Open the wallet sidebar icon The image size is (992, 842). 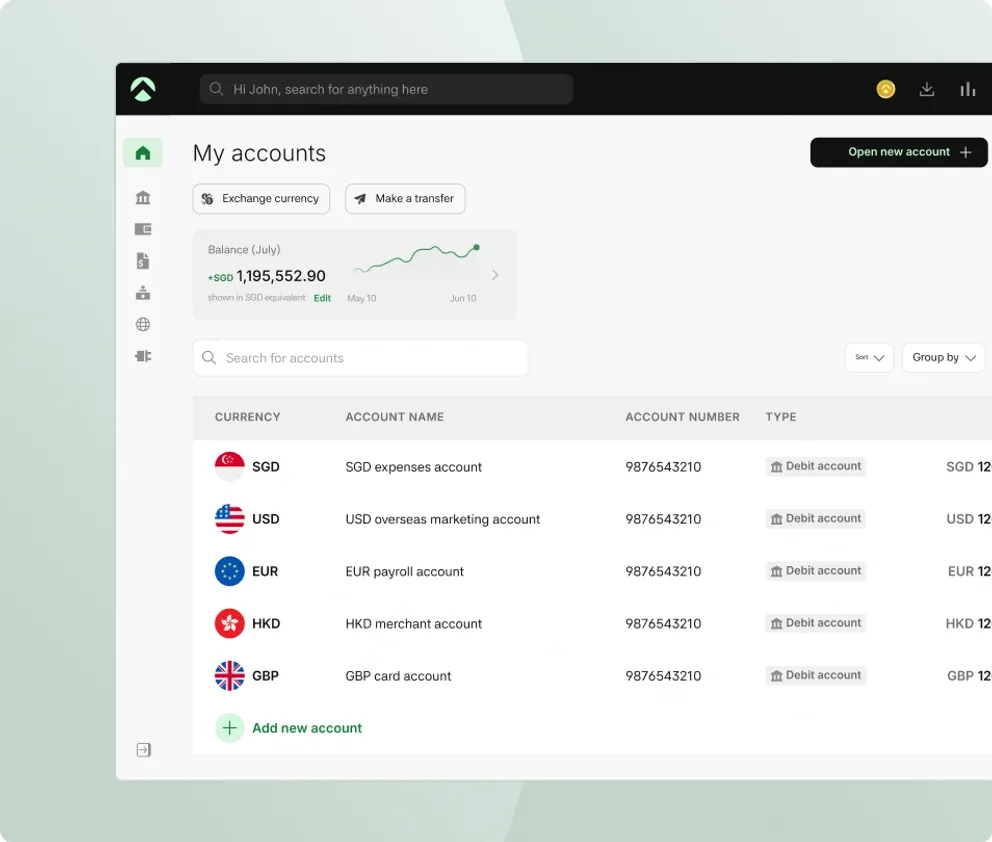click(143, 229)
